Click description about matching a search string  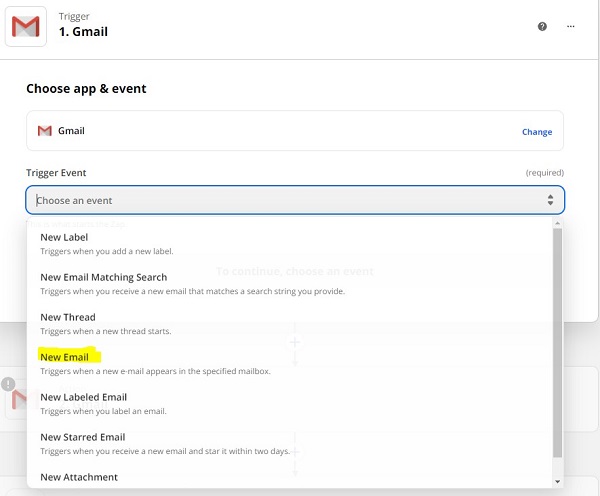pos(192,291)
